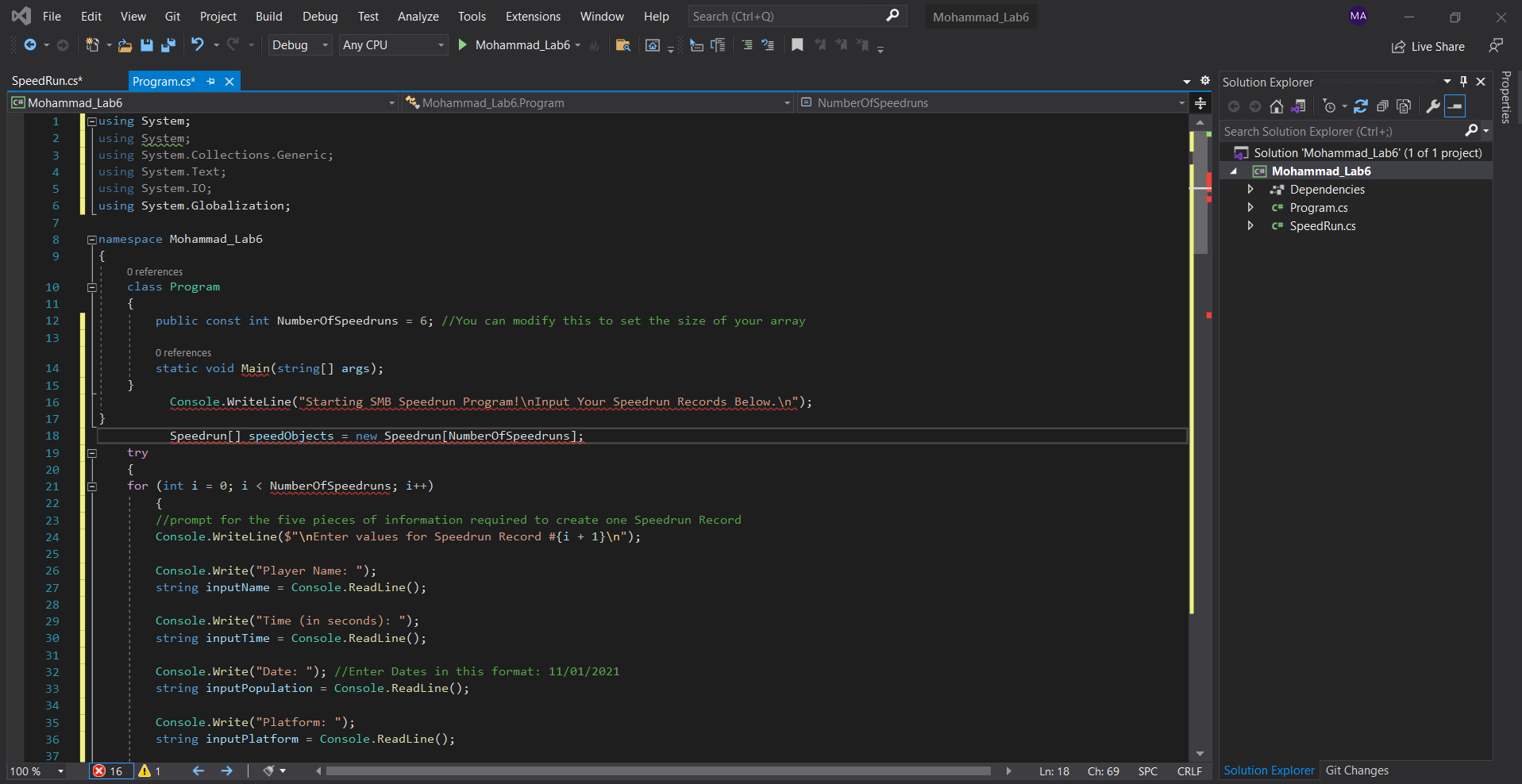The height and width of the screenshot is (784, 1522).
Task: Open the Mohammad_Lab6 project navigation dropdown
Action: tap(202, 103)
